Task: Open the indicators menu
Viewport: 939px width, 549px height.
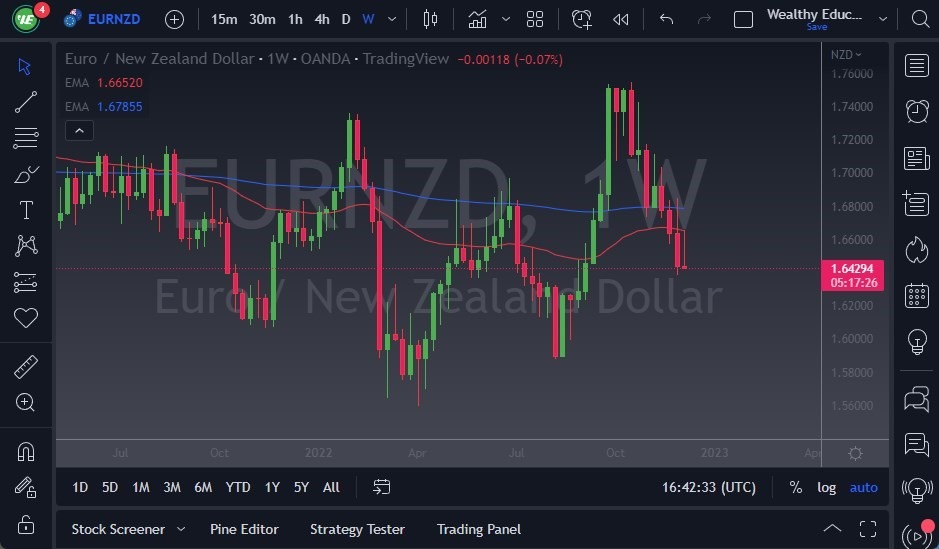Action: (x=477, y=19)
